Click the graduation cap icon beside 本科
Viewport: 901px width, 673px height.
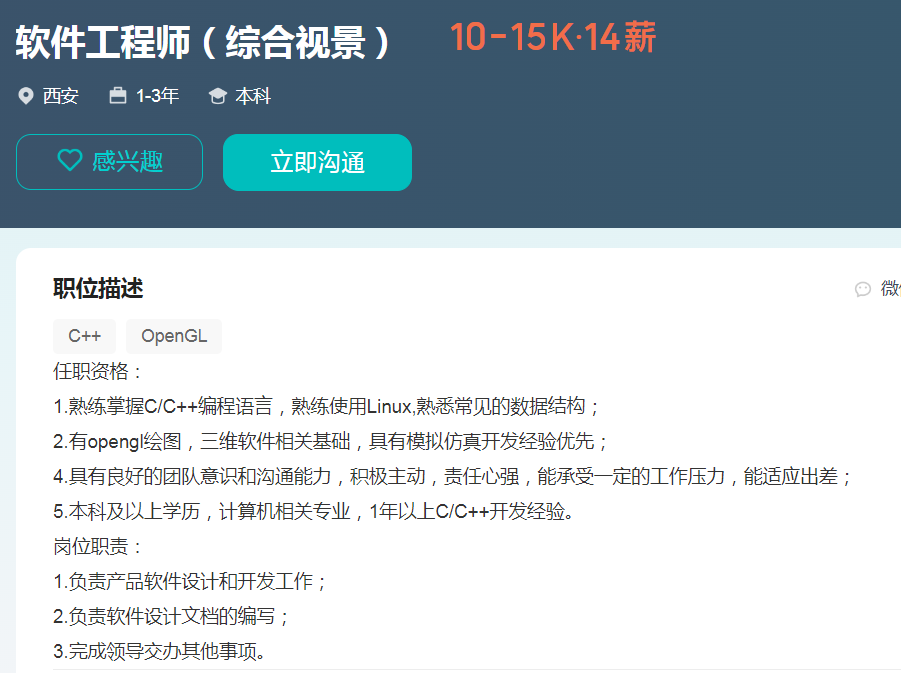click(217, 96)
